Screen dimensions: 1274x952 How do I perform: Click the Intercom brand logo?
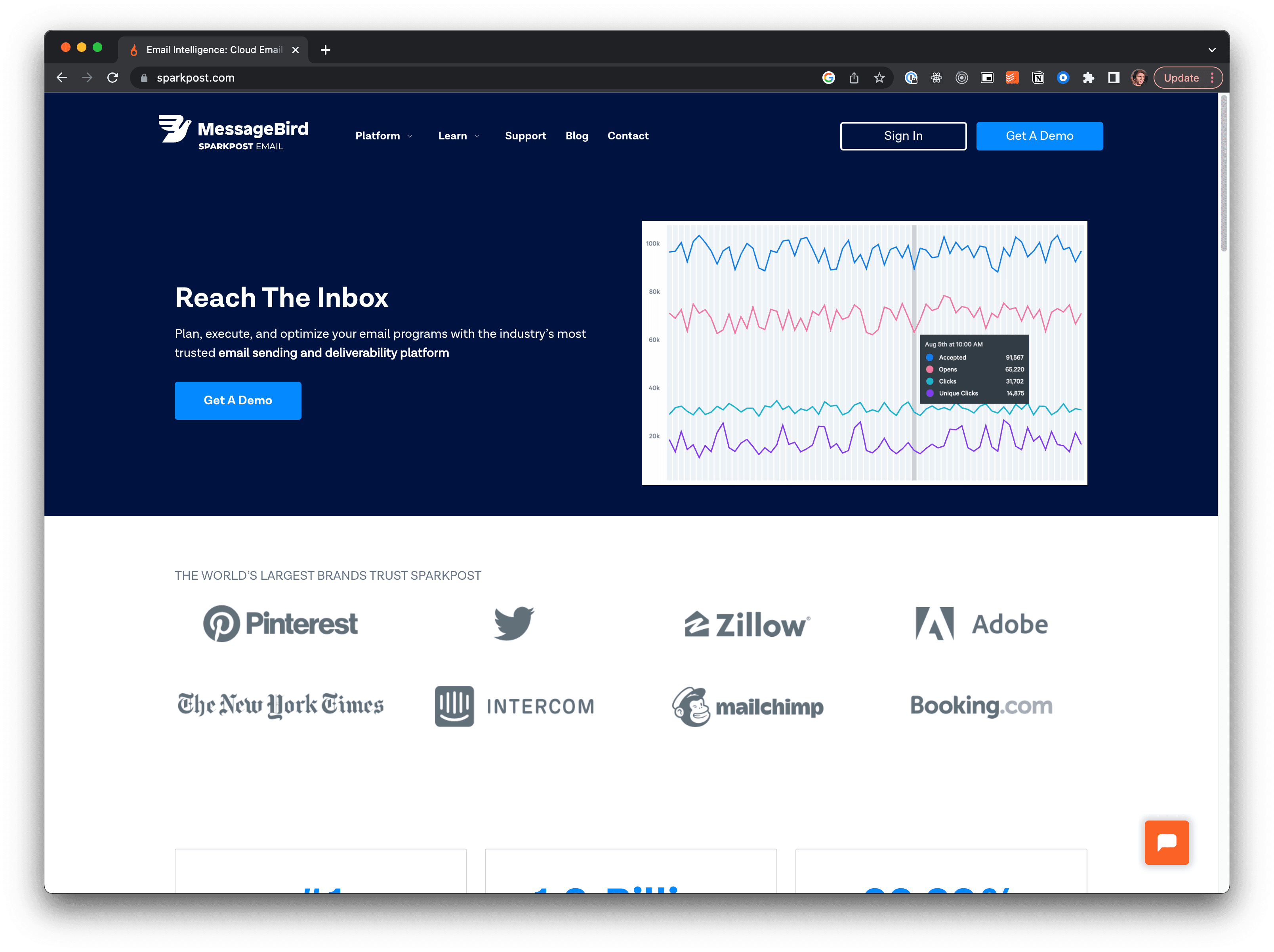click(x=514, y=706)
